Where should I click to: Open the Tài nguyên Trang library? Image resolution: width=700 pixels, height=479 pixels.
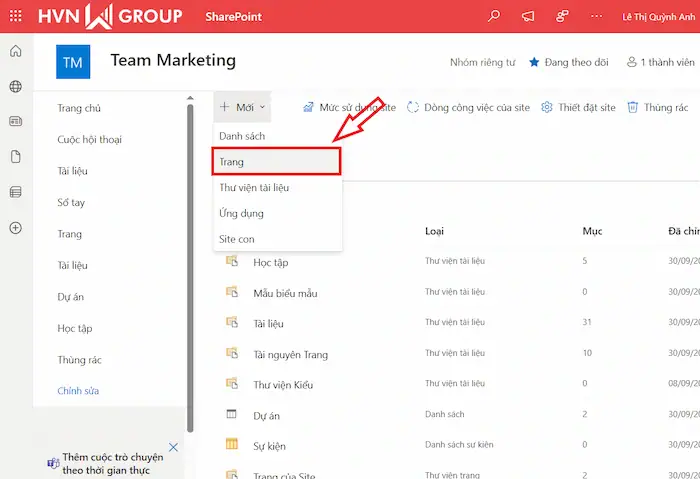click(x=290, y=354)
